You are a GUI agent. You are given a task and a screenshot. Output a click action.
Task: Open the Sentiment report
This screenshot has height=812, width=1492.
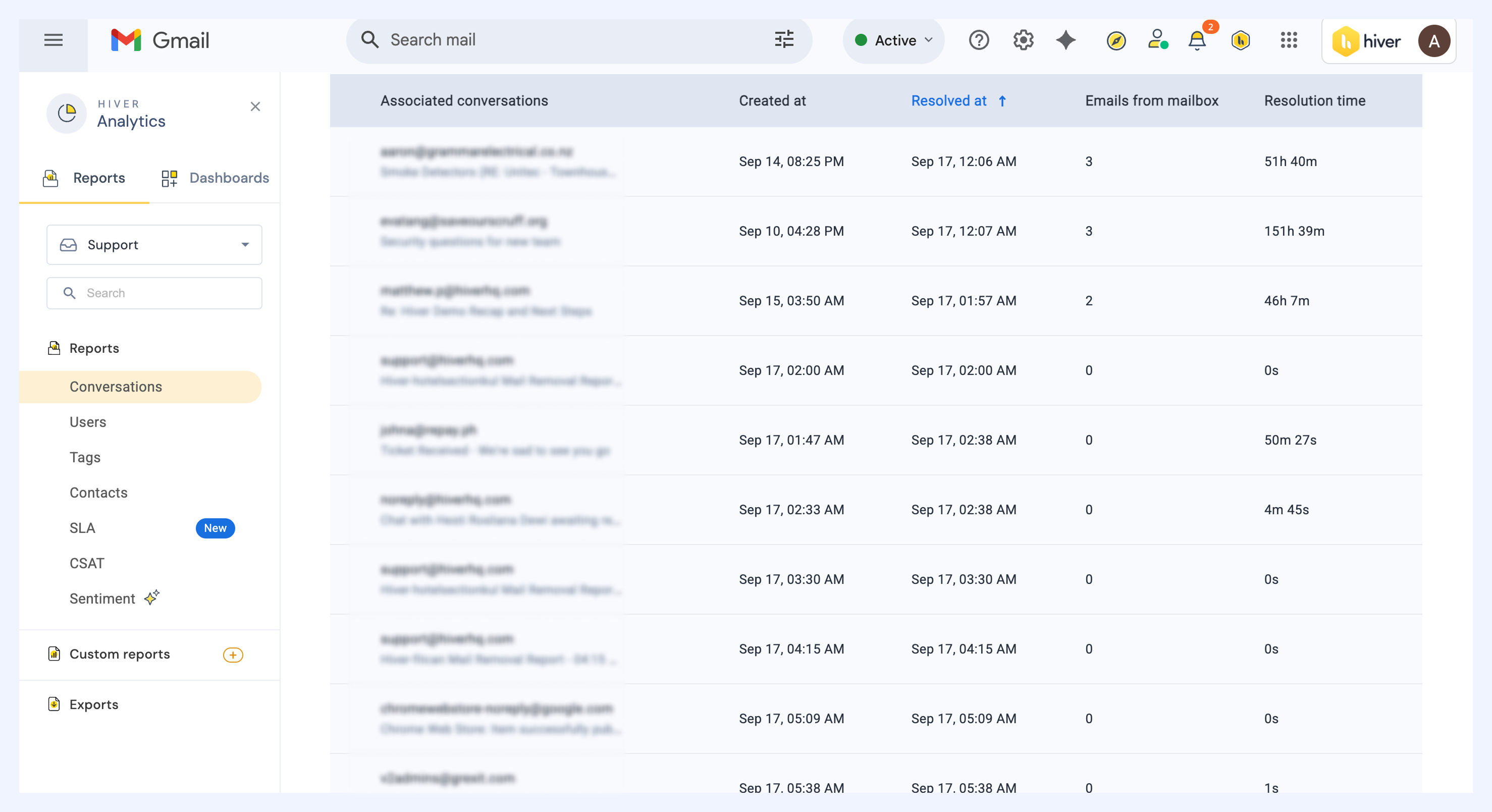102,599
